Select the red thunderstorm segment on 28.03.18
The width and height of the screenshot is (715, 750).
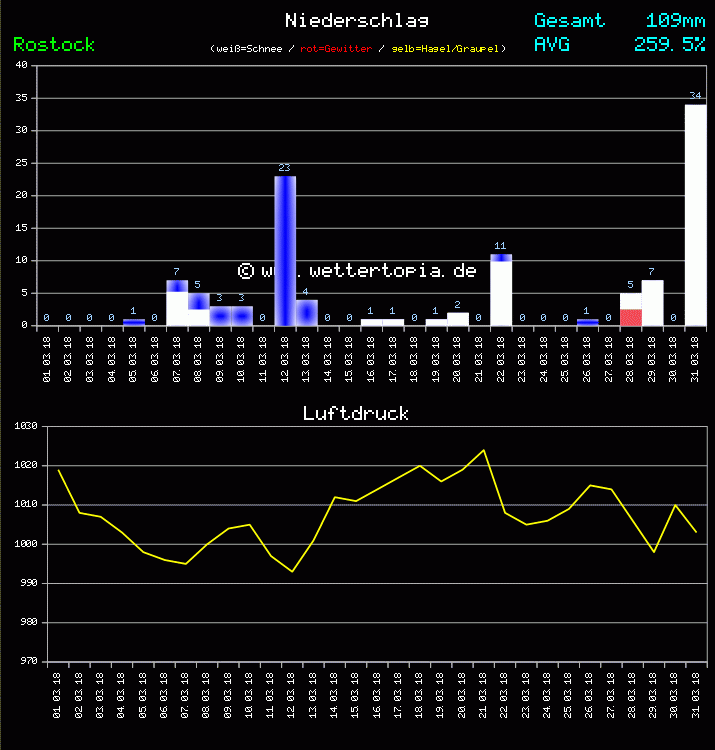(x=630, y=317)
